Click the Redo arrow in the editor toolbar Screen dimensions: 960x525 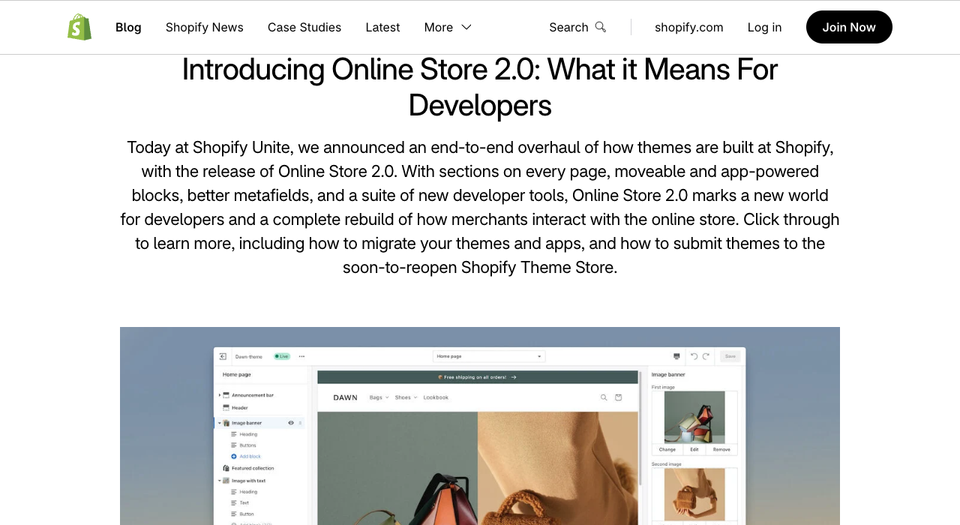(x=706, y=356)
